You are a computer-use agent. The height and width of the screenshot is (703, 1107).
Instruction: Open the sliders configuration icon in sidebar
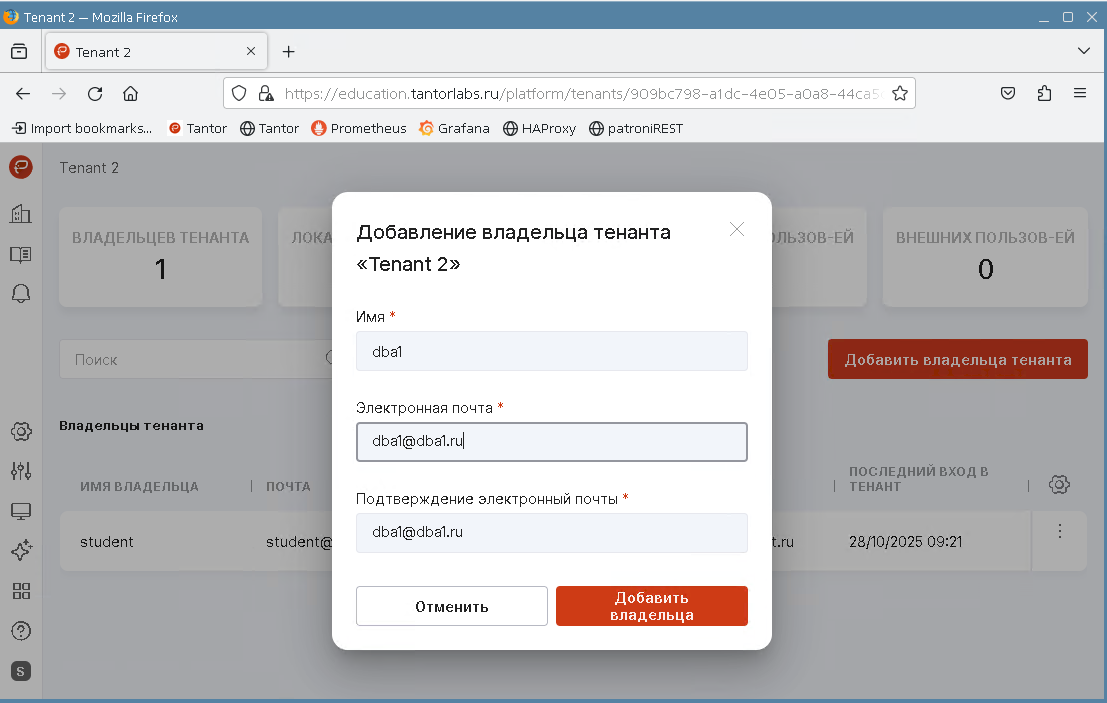click(21, 471)
